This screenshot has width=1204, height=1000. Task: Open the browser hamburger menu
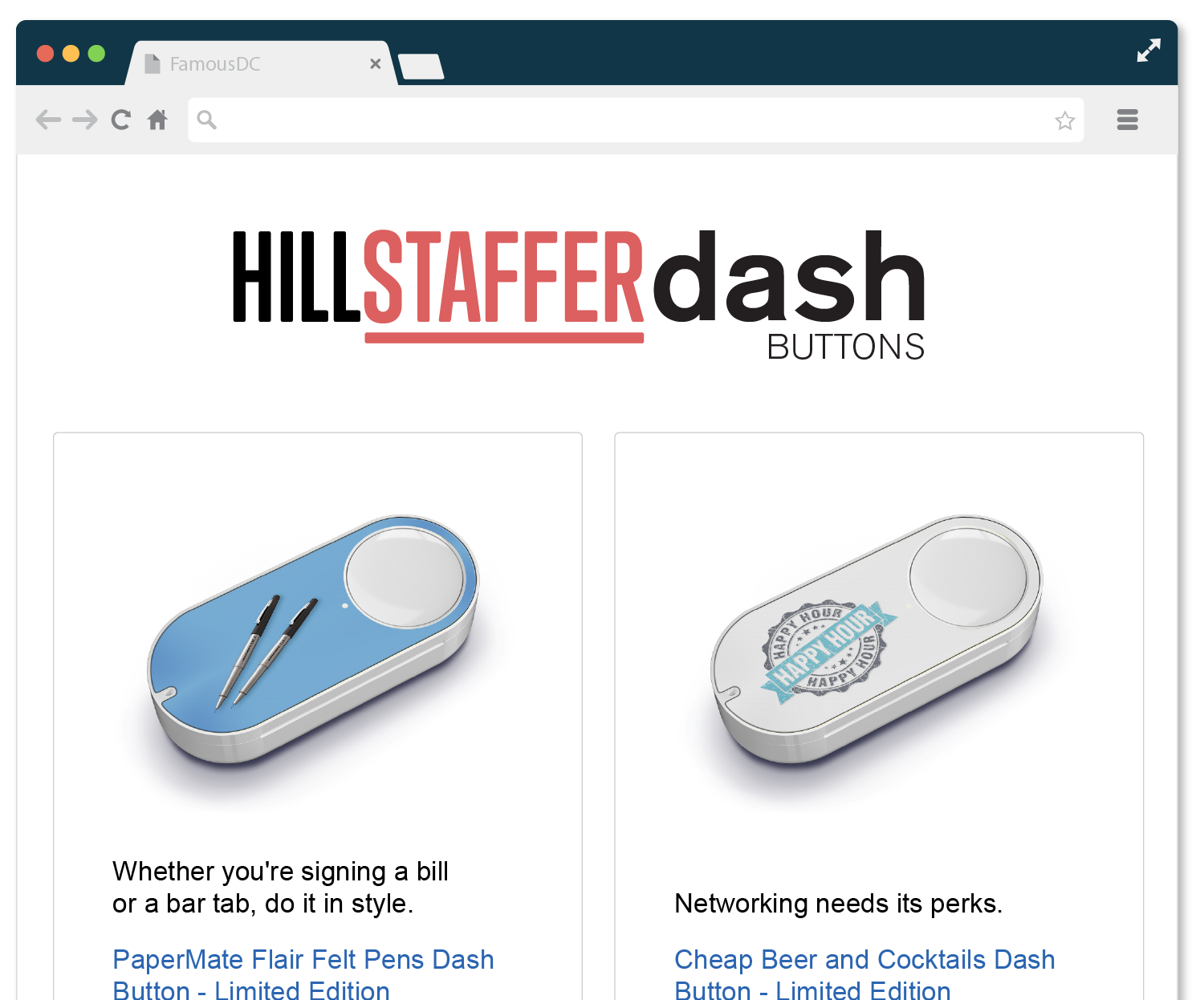click(x=1128, y=120)
